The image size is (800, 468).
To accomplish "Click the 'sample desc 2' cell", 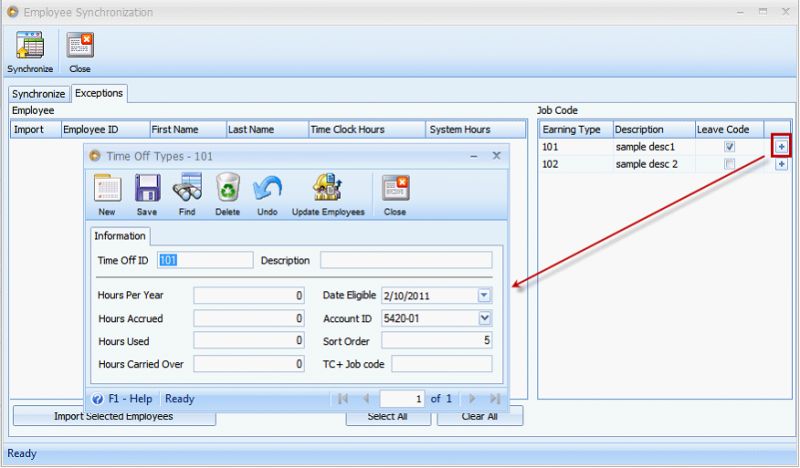I will tap(654, 164).
